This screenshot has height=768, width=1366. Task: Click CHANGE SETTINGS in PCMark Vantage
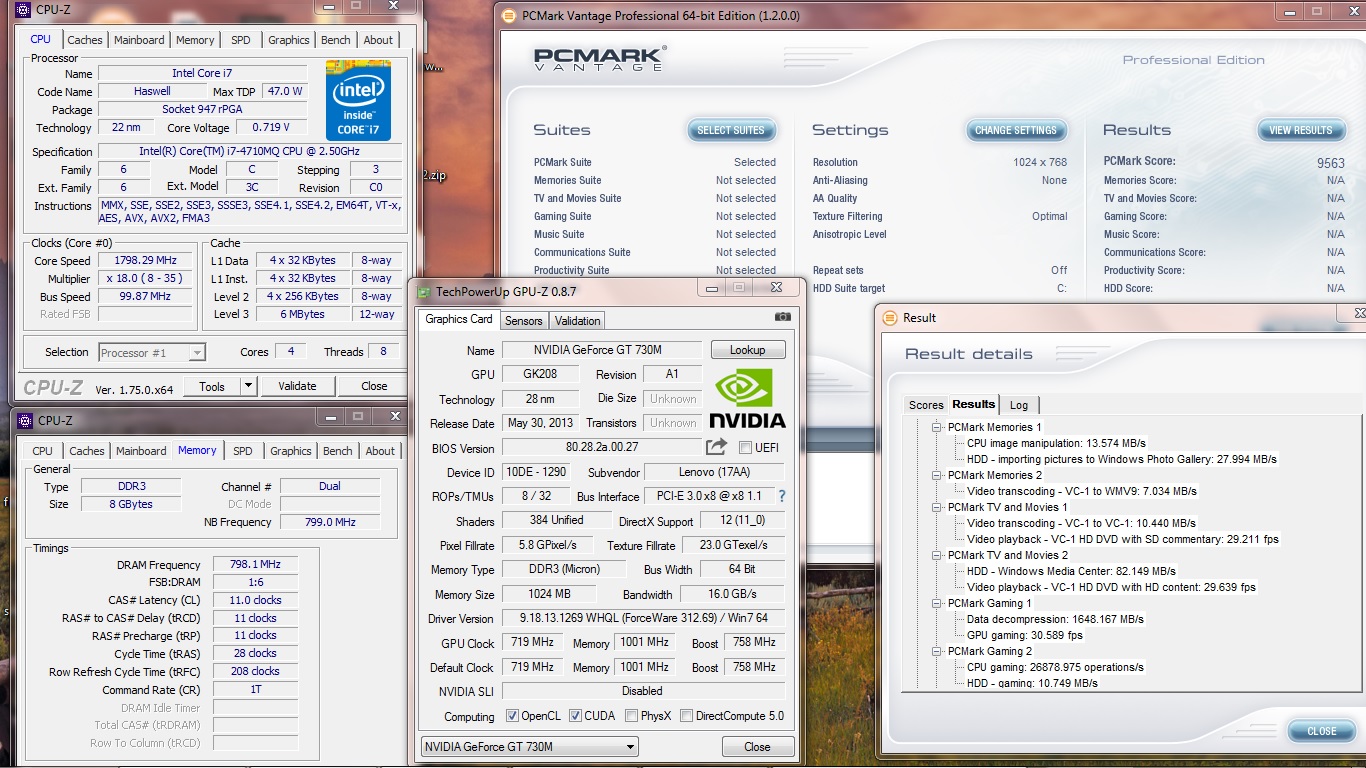(1015, 130)
